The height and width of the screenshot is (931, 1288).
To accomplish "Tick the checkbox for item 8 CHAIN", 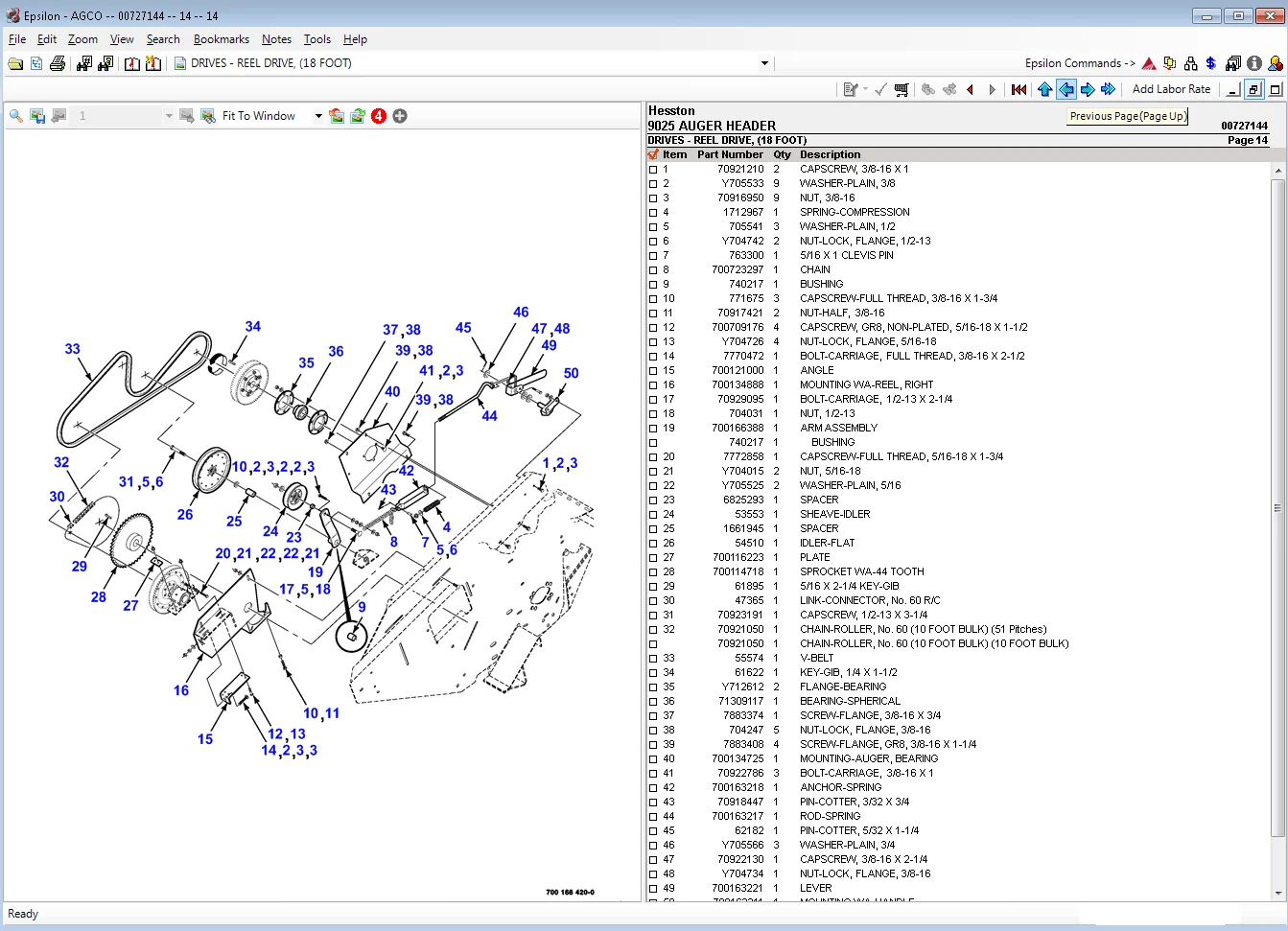I will 654,270.
